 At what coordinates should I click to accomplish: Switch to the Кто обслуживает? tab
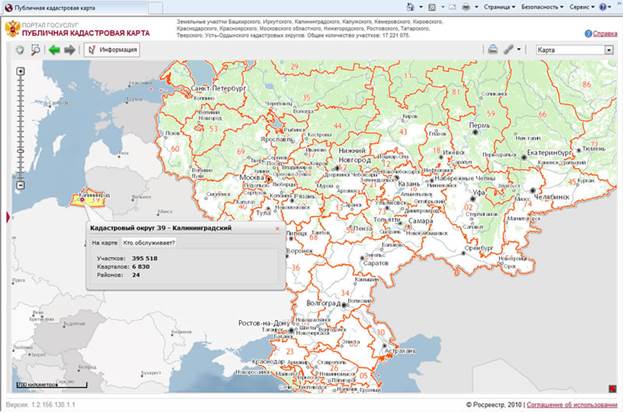tap(149, 243)
